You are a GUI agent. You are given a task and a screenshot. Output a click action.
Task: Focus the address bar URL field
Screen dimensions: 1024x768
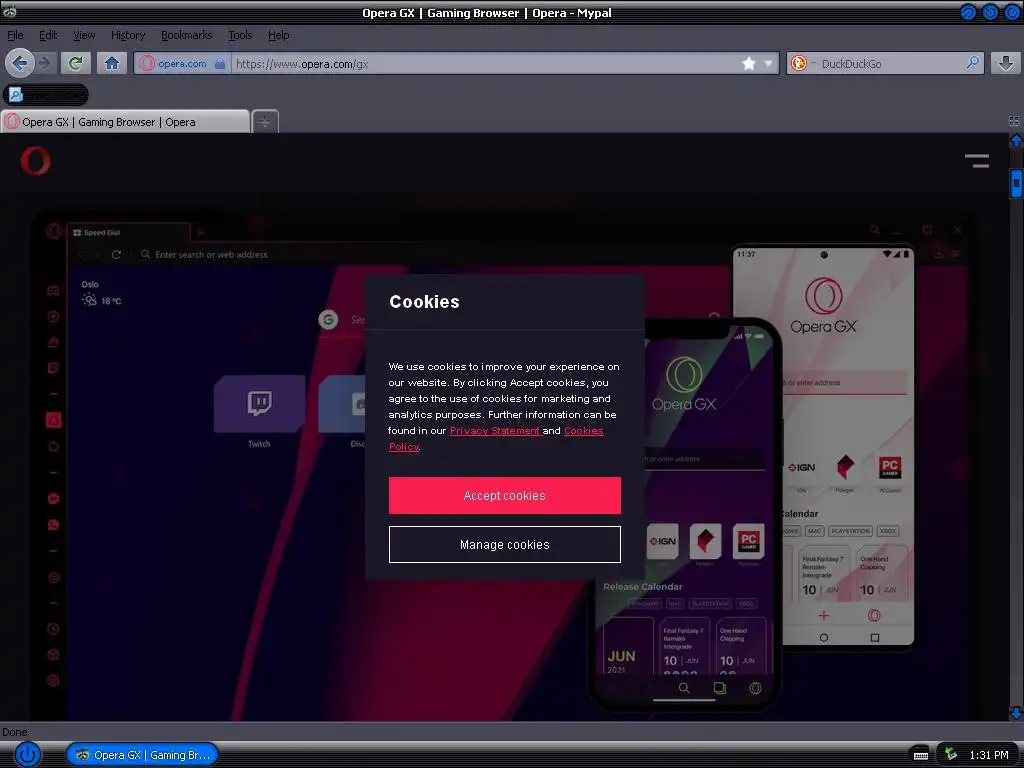point(487,63)
